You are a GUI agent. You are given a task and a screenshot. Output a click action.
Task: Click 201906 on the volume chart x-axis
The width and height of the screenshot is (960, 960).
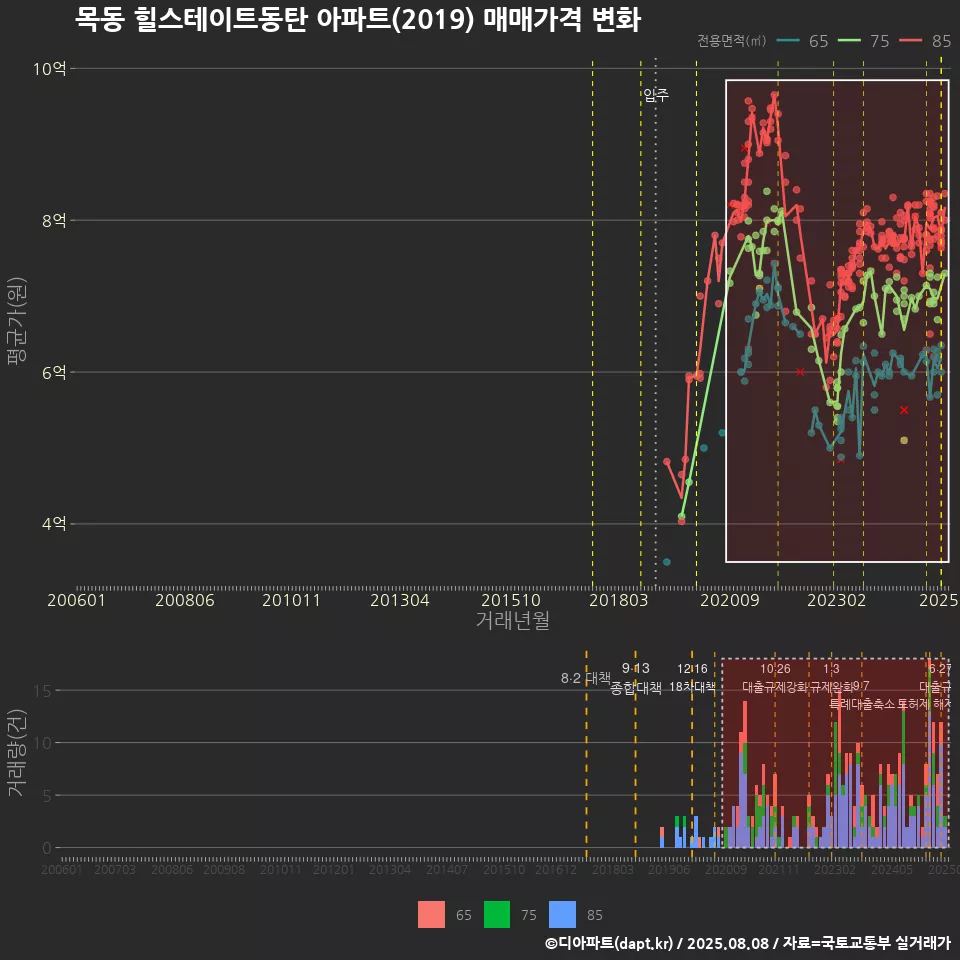point(669,869)
